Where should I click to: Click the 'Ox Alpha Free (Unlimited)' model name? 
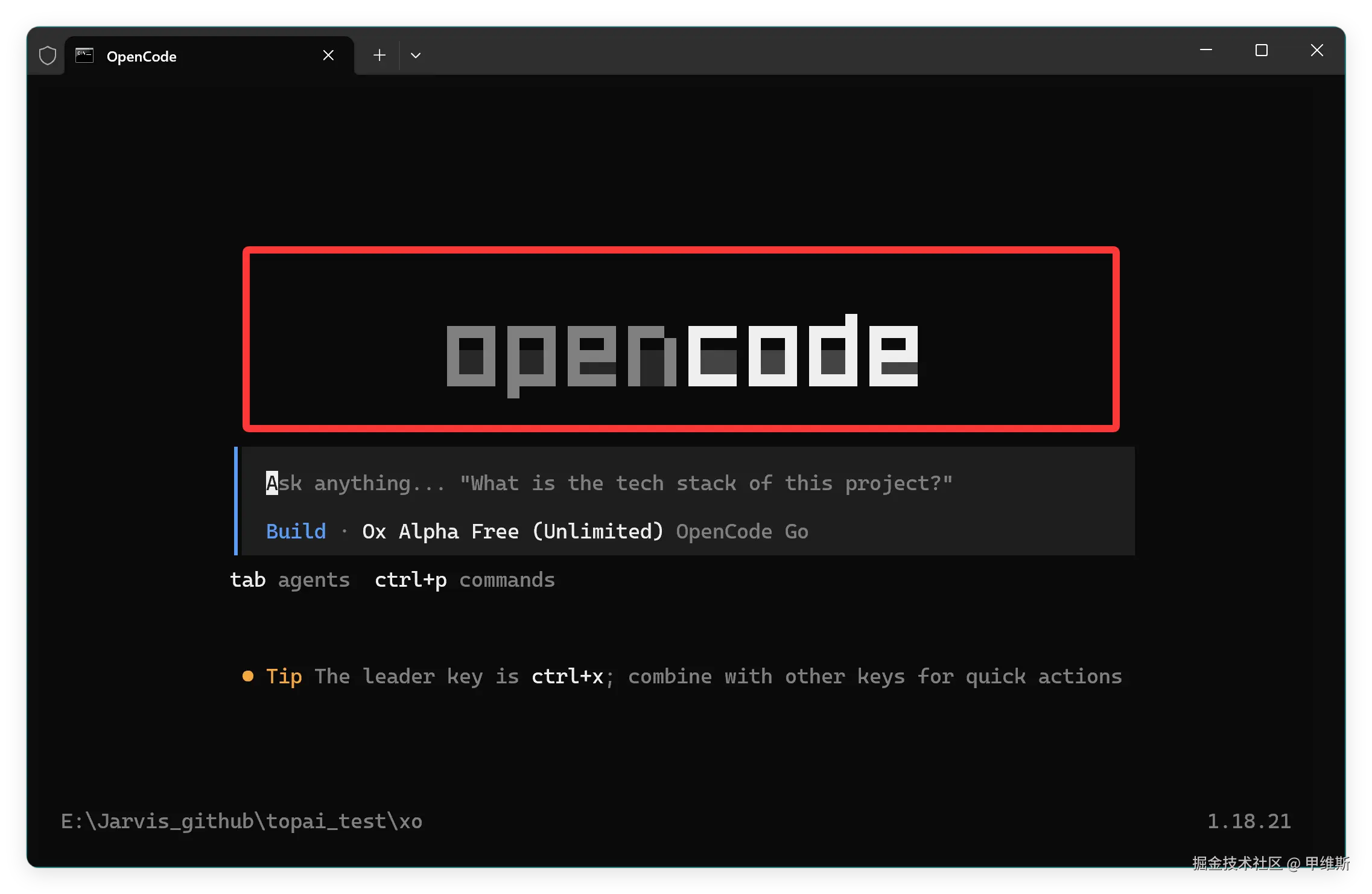click(x=513, y=531)
